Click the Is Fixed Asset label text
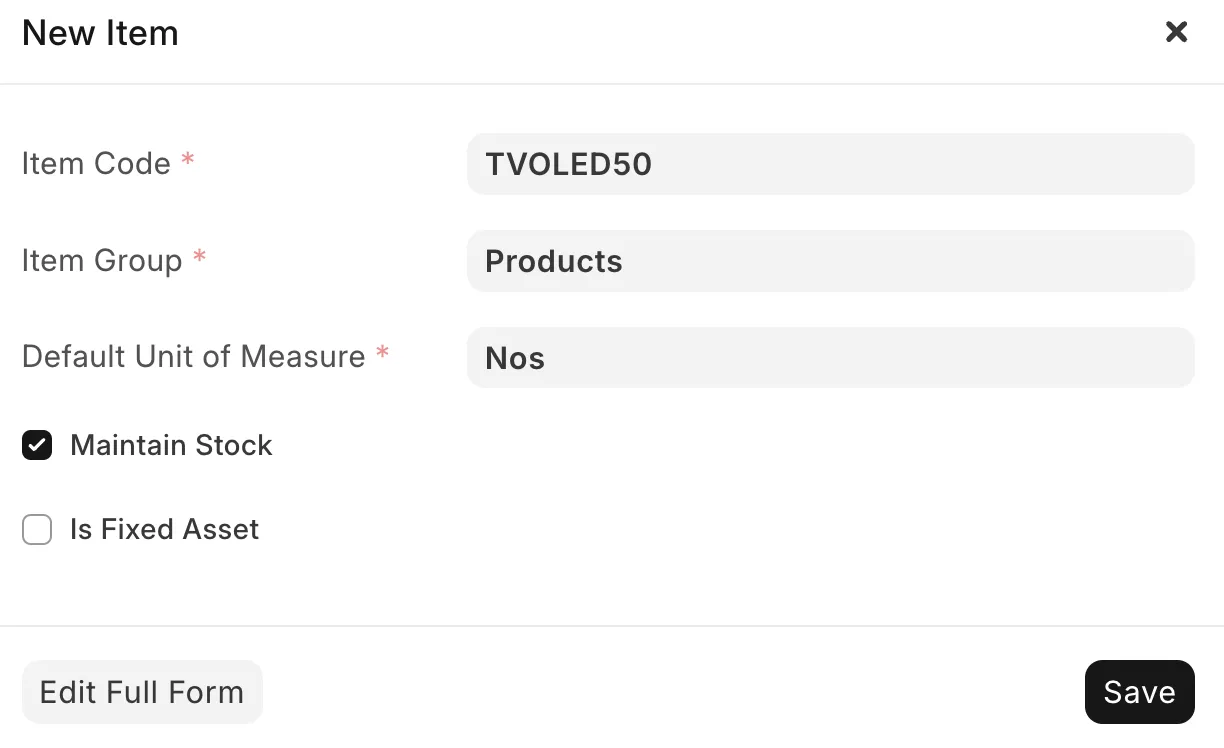The width and height of the screenshot is (1224, 748). click(164, 529)
